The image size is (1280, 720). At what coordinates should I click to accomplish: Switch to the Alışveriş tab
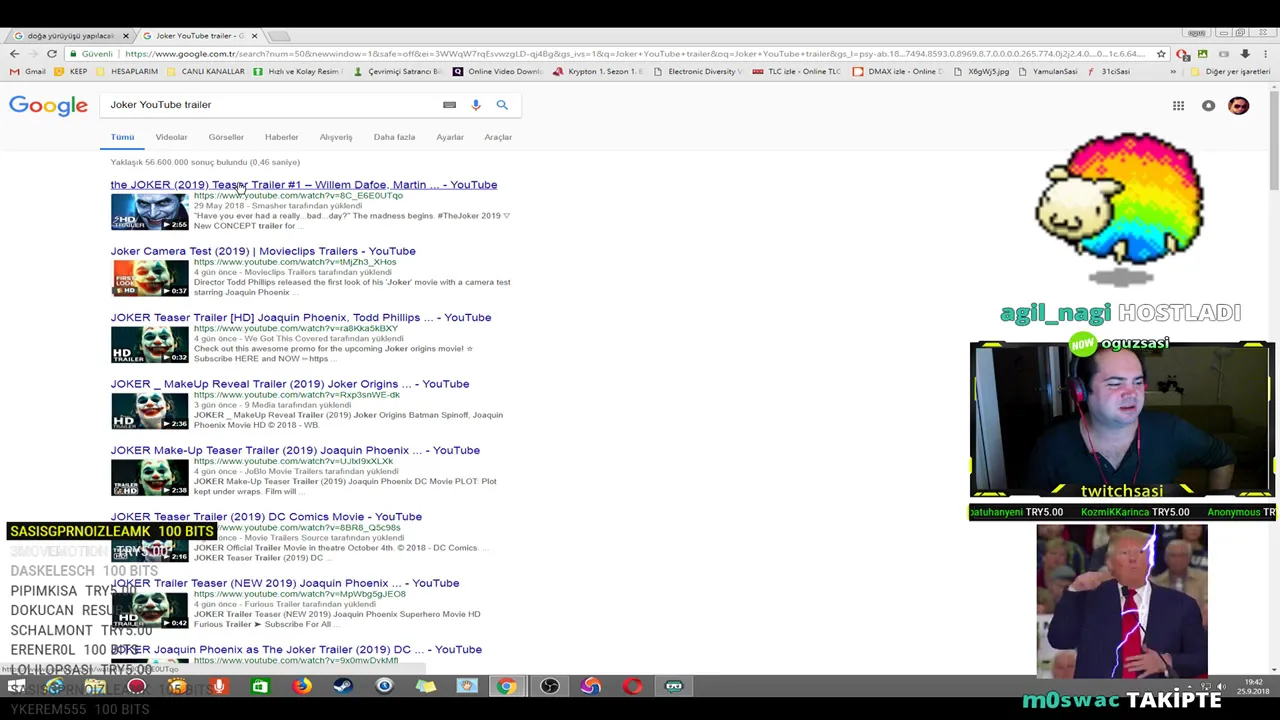(336, 137)
